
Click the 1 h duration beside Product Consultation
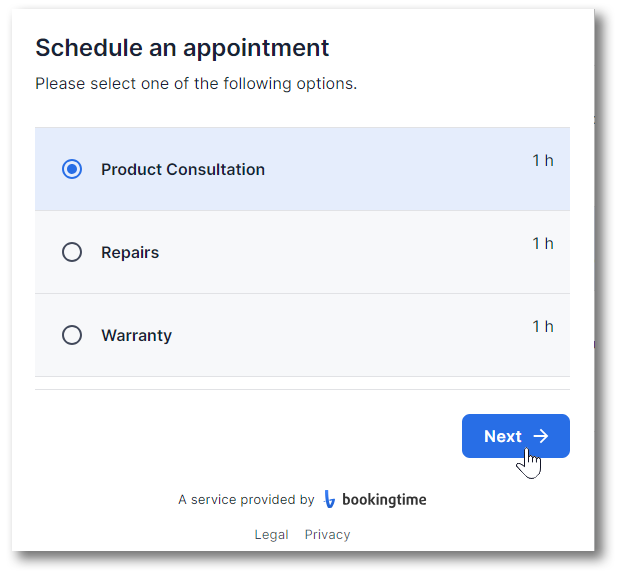point(543,161)
